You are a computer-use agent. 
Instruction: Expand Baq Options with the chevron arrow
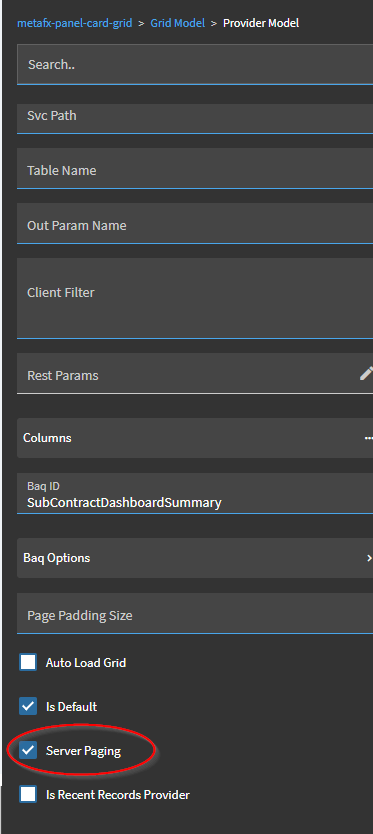point(369,558)
